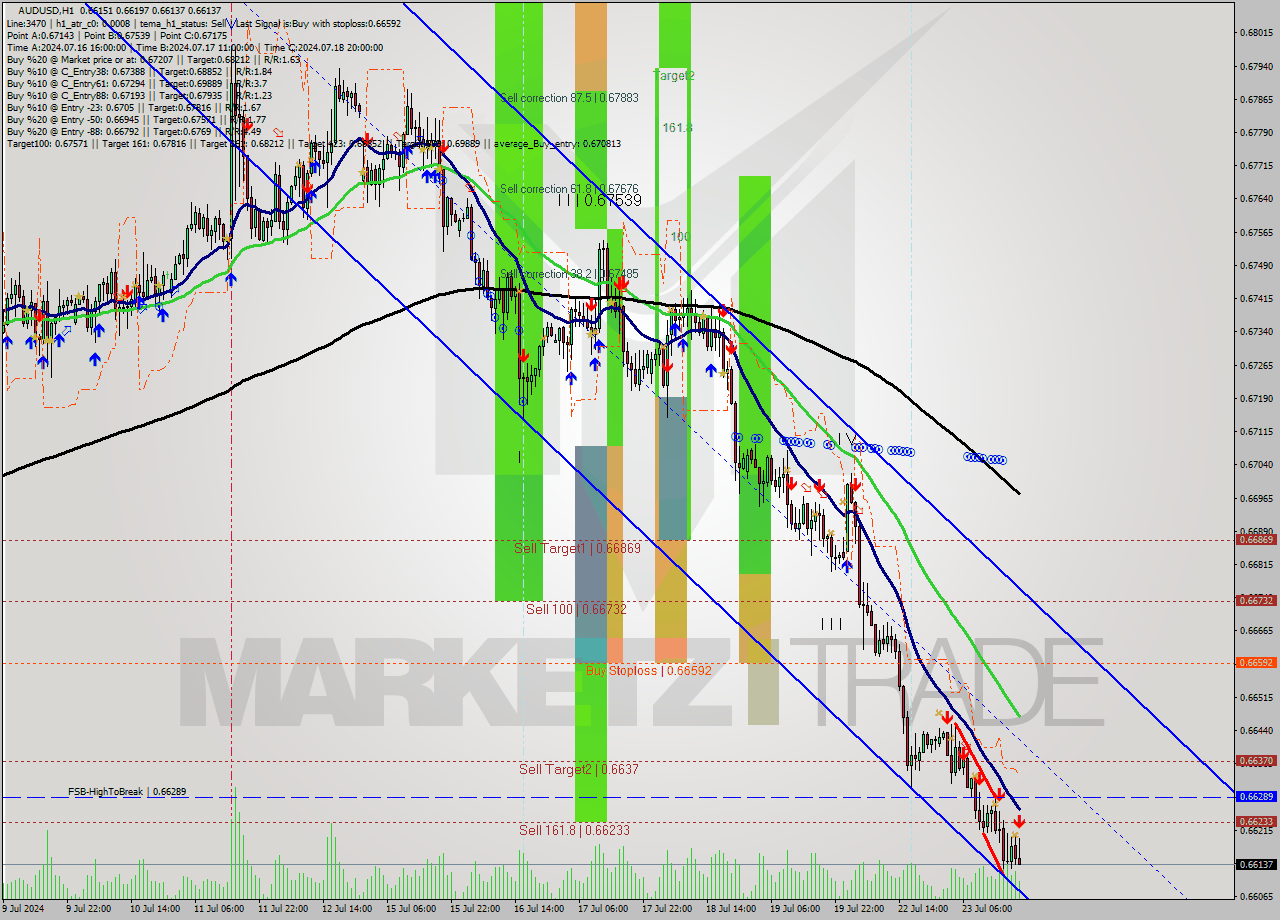
Task: Click 12 Jul 14:00 on time axis
Action: 346,909
